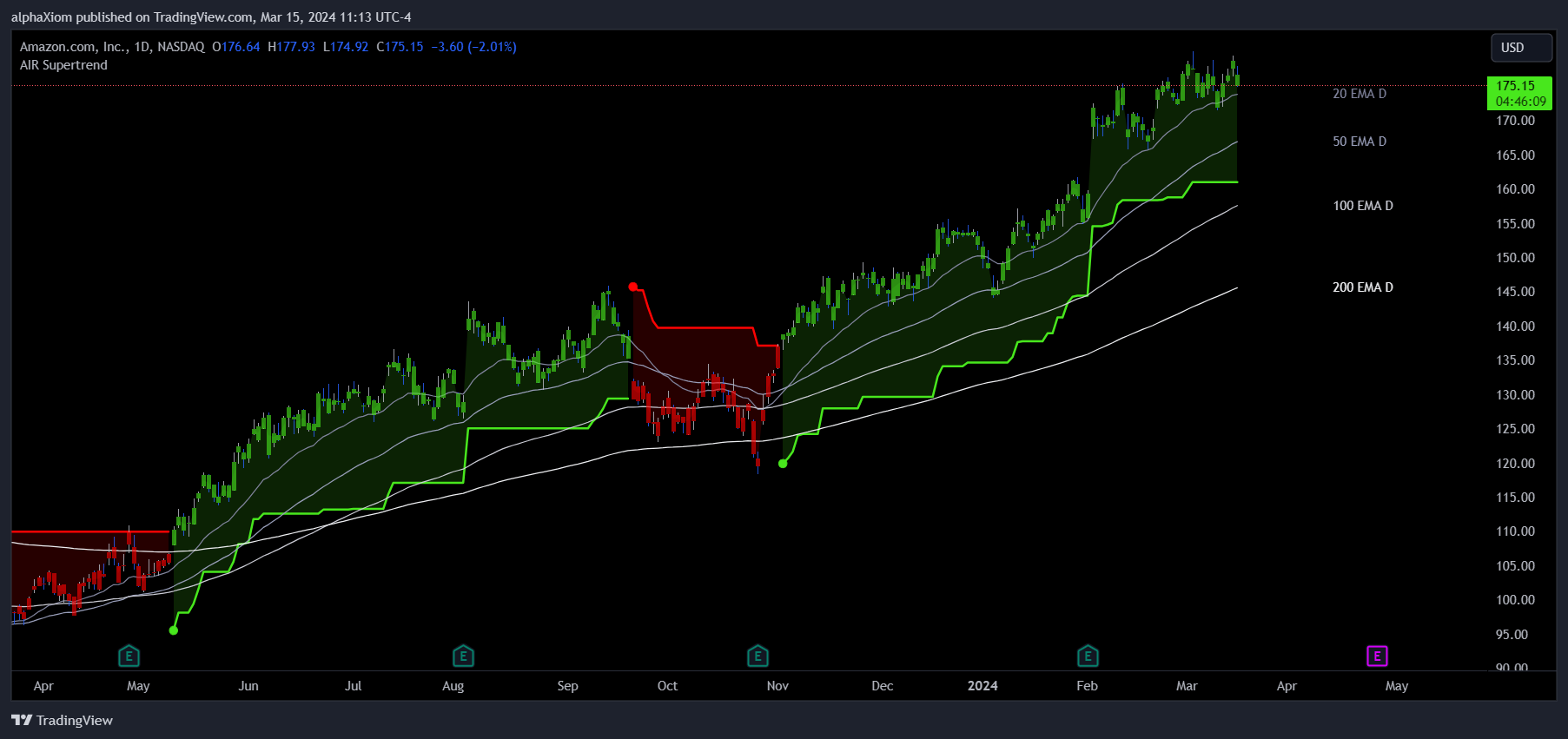Click the countdown timer 04:46:09
Viewport: 1568px width, 739px height.
point(1520,102)
